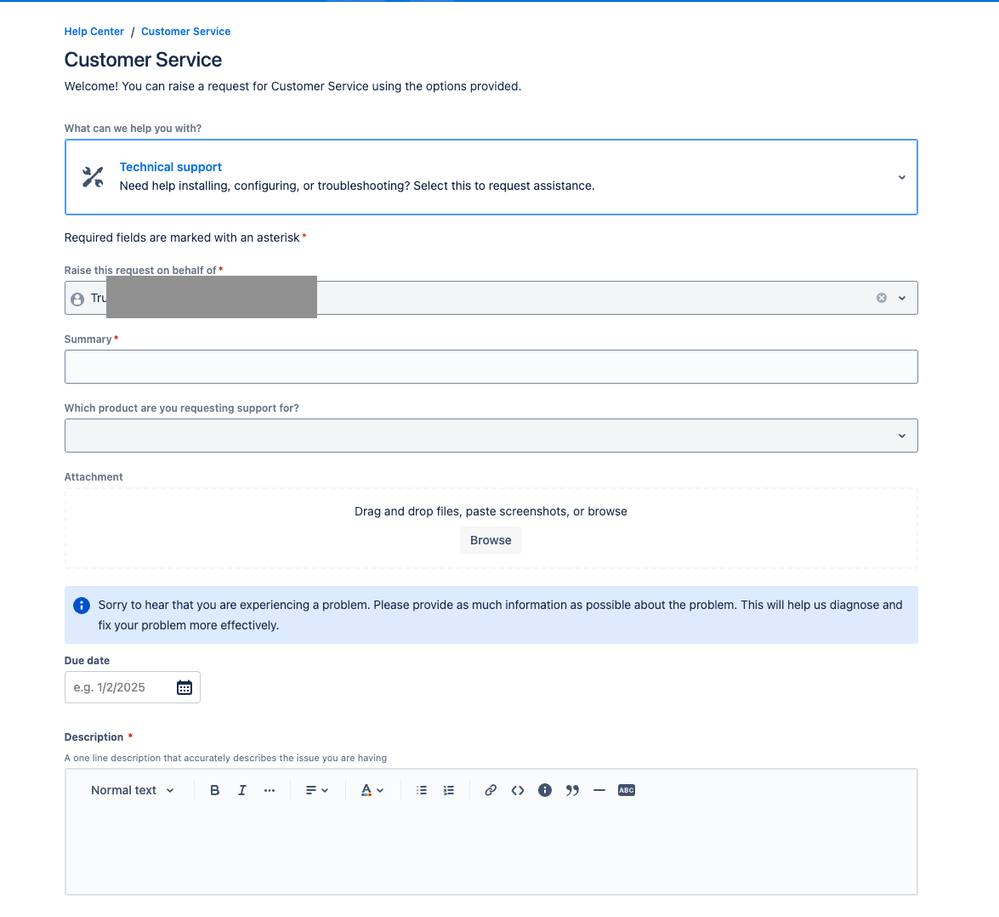This screenshot has height=917, width=999.
Task: Open more formatting options ellipsis
Action: pyautogui.click(x=270, y=790)
